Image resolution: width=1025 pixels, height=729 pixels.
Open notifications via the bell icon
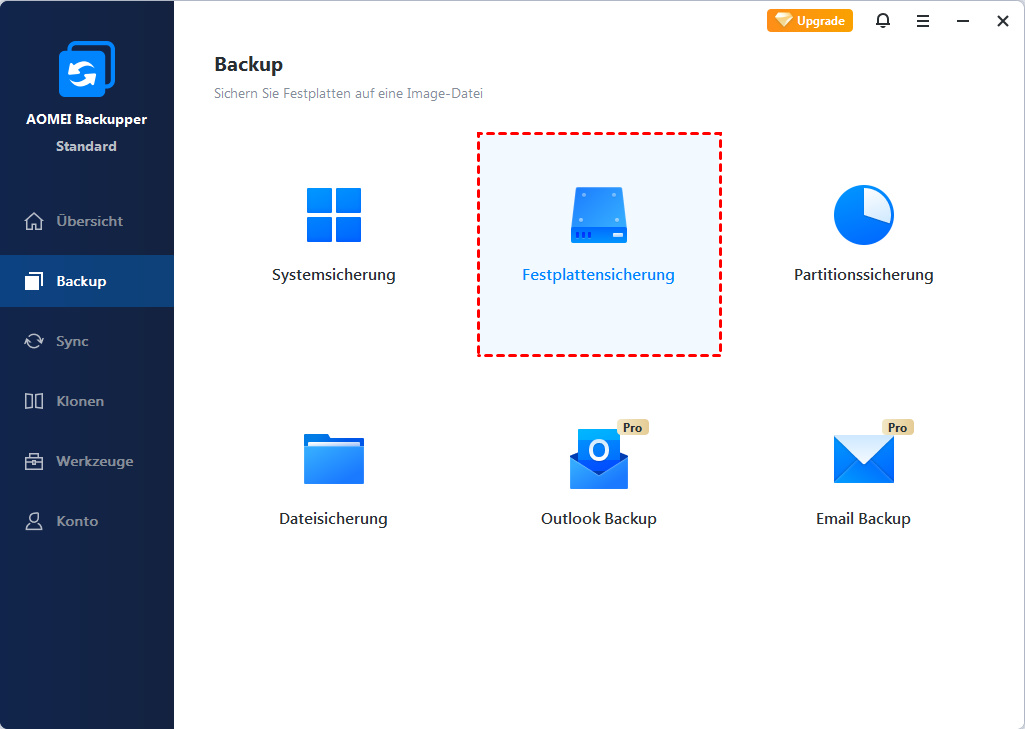(x=882, y=21)
